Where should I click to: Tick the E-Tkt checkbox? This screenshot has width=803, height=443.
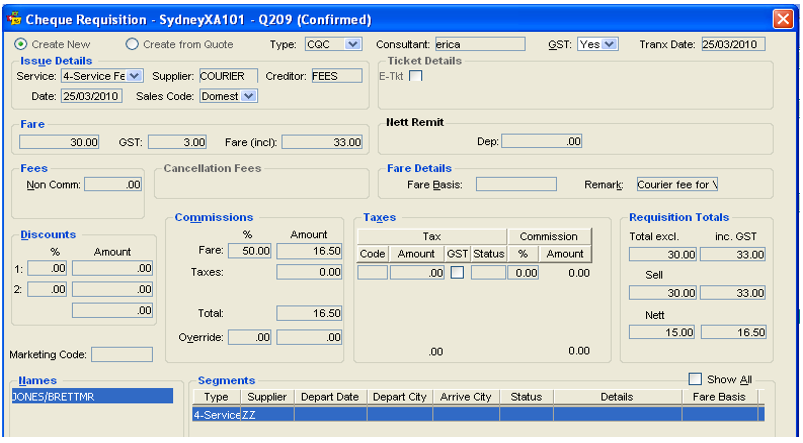(x=416, y=76)
